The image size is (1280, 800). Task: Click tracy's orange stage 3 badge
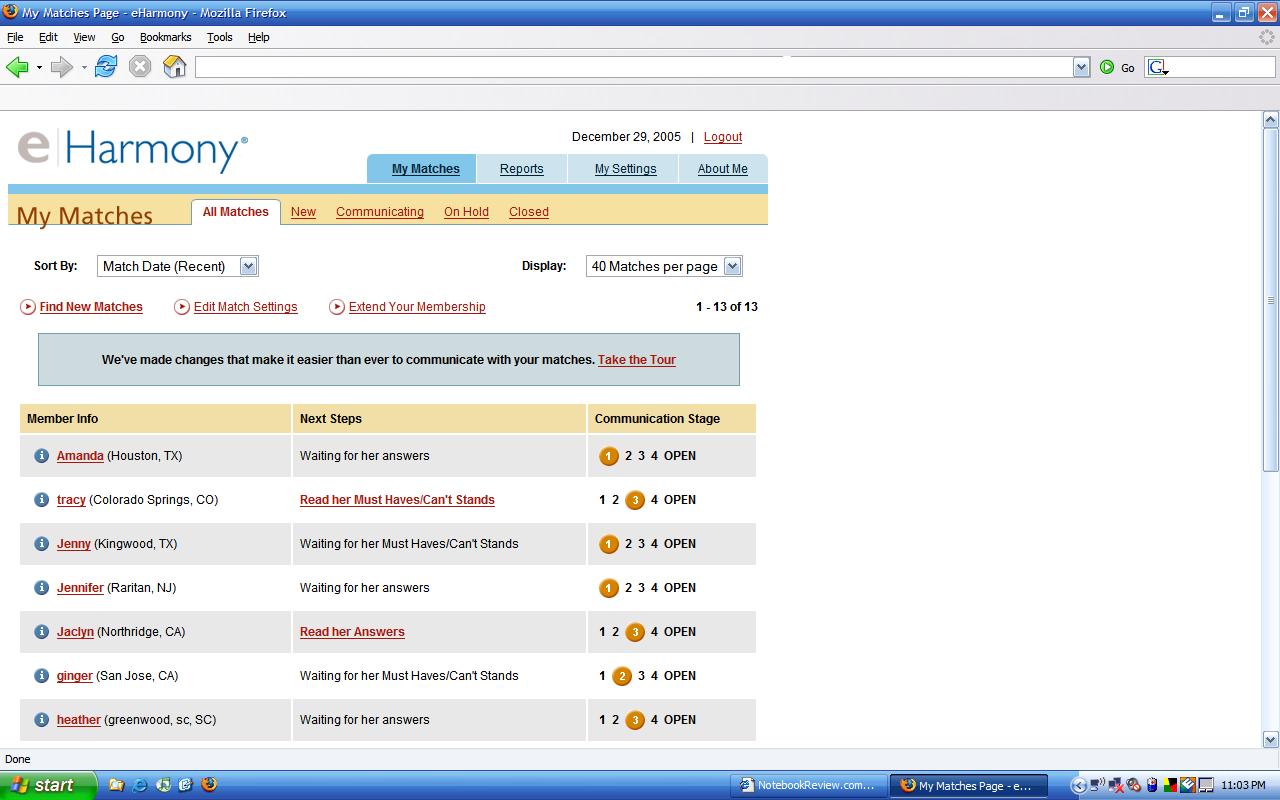pyautogui.click(x=635, y=501)
